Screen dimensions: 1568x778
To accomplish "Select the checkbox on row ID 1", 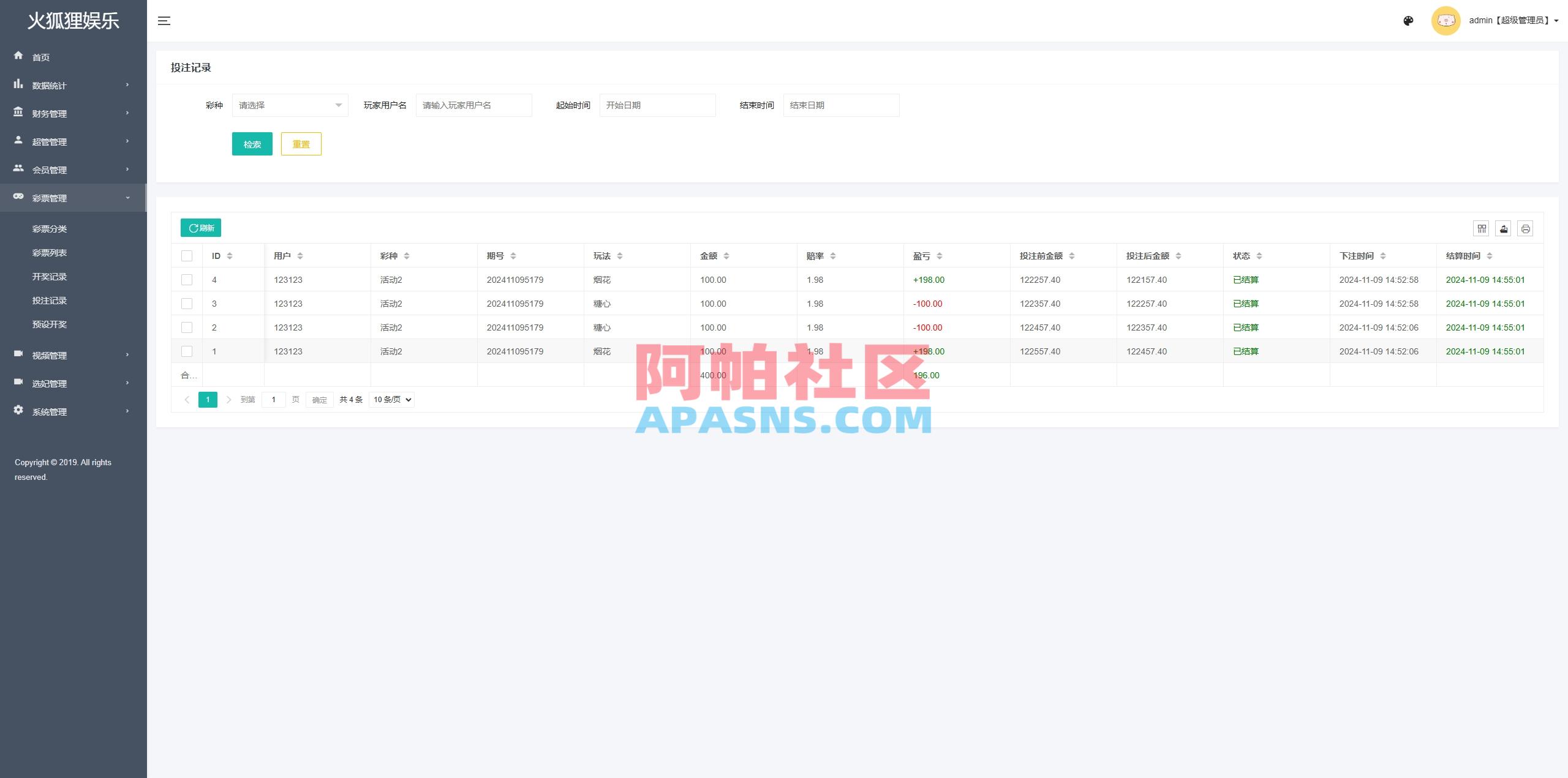I will (187, 351).
